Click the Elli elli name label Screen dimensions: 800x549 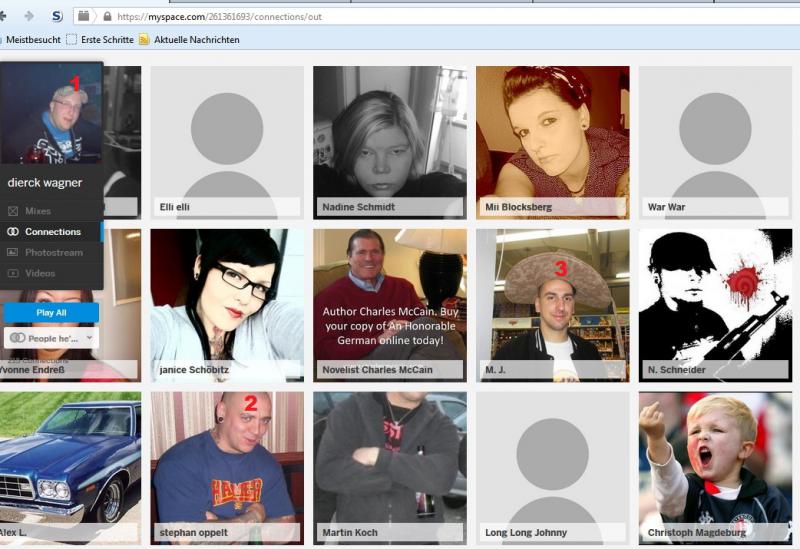click(174, 207)
